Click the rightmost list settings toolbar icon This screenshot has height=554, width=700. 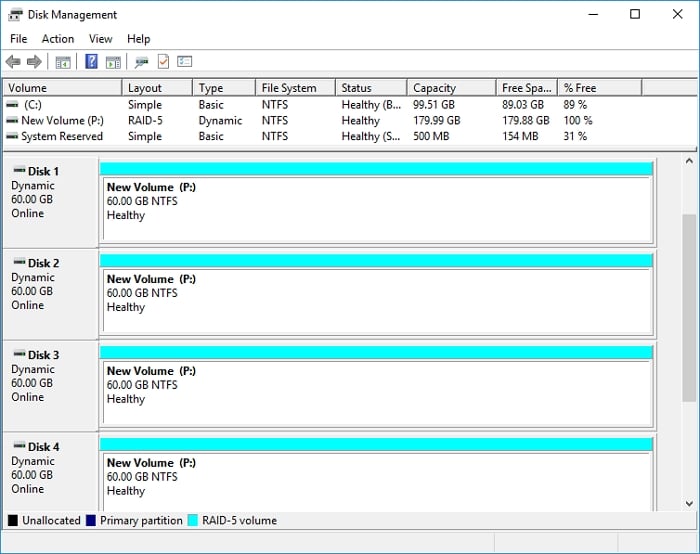[184, 62]
